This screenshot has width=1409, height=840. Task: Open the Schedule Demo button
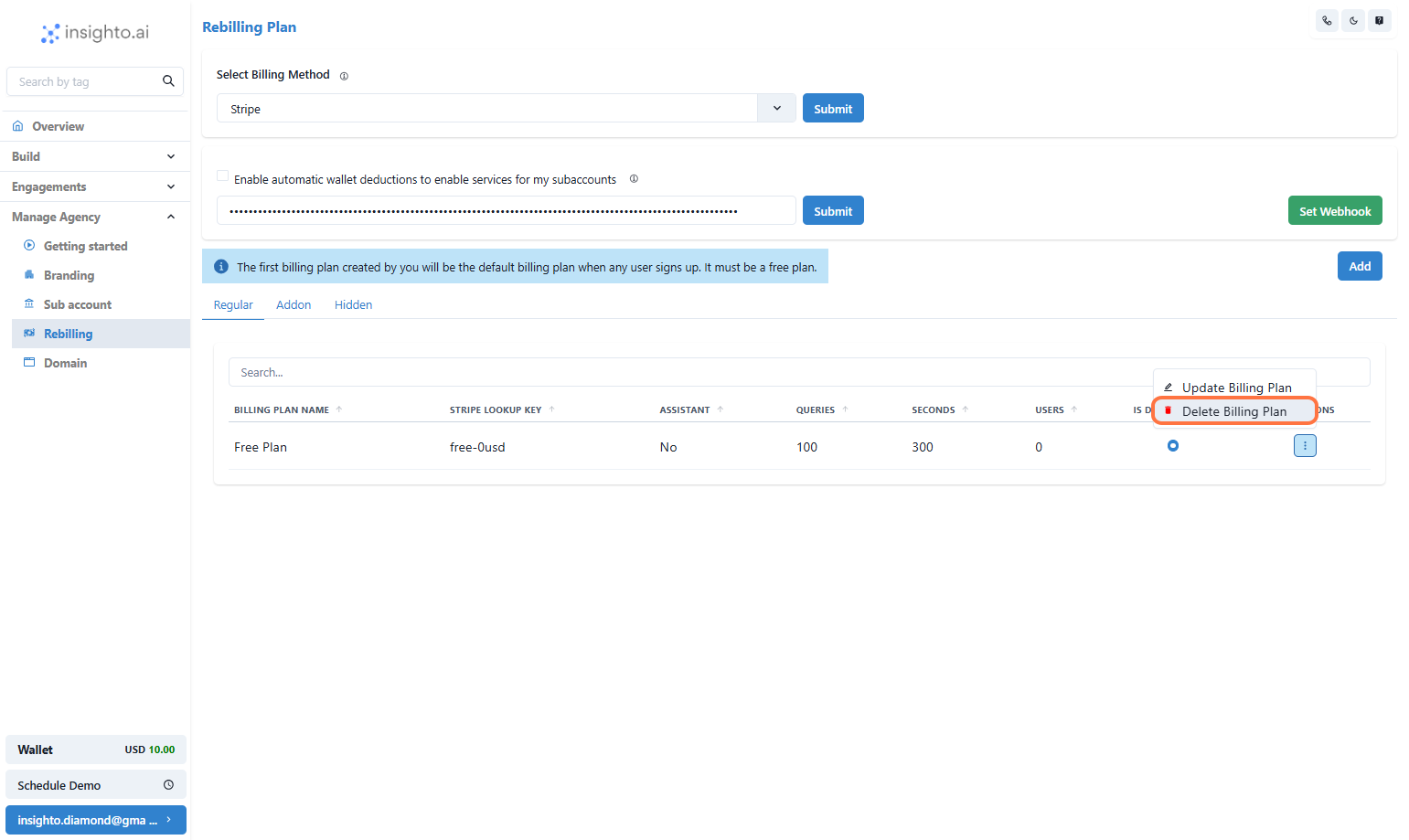[96, 785]
